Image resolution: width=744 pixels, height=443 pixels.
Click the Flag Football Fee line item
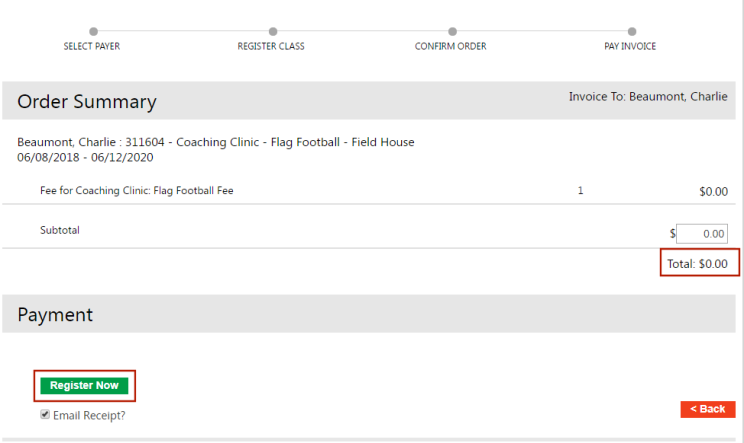(137, 190)
